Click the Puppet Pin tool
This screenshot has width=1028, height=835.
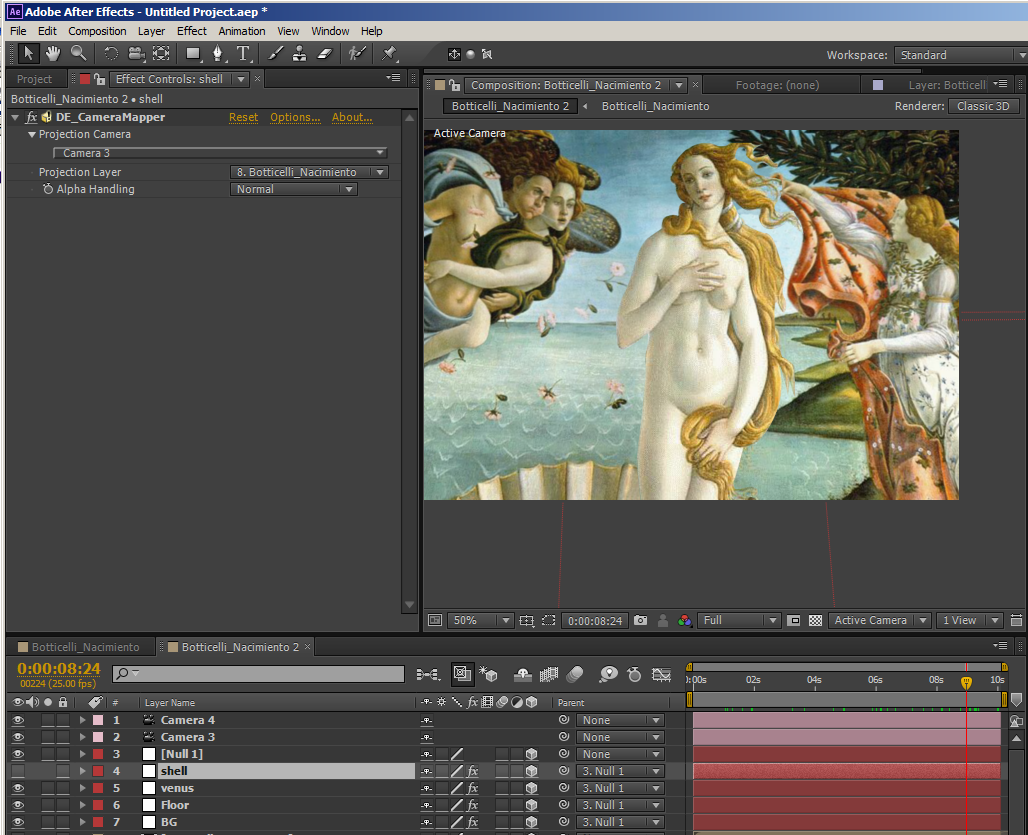[389, 54]
